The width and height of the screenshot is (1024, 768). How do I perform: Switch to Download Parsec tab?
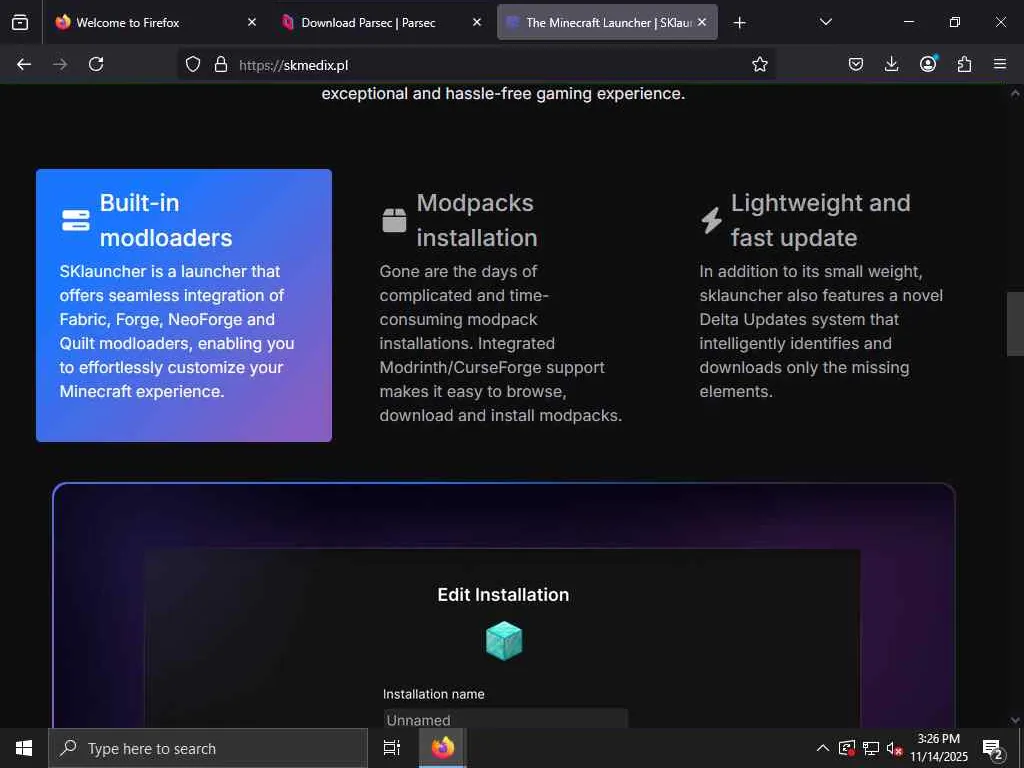[381, 22]
